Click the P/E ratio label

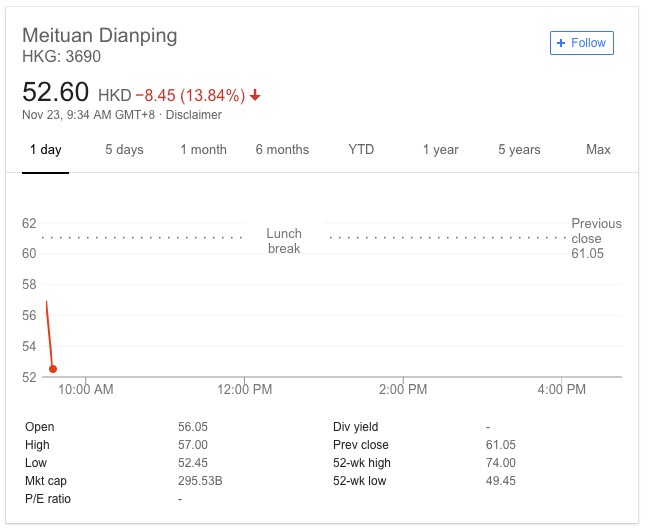(48, 499)
